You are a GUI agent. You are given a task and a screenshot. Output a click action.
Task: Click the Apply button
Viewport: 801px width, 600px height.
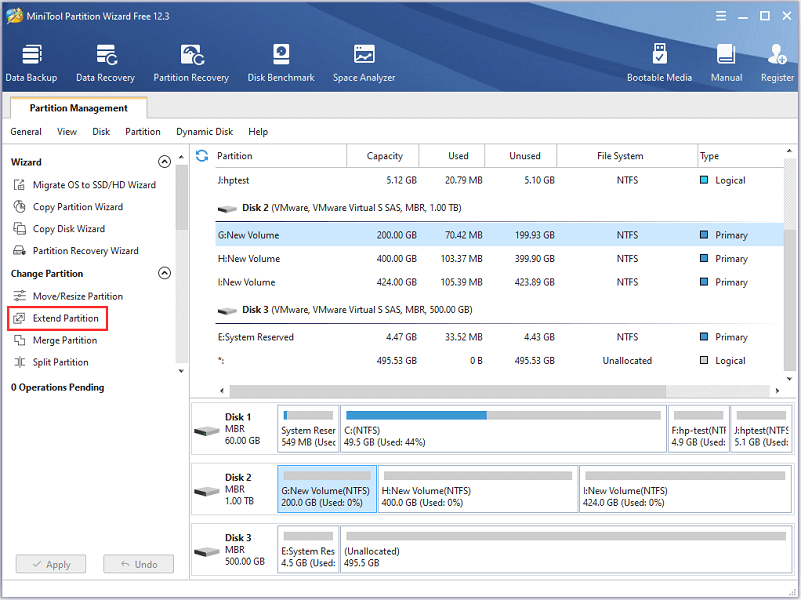(x=51, y=564)
